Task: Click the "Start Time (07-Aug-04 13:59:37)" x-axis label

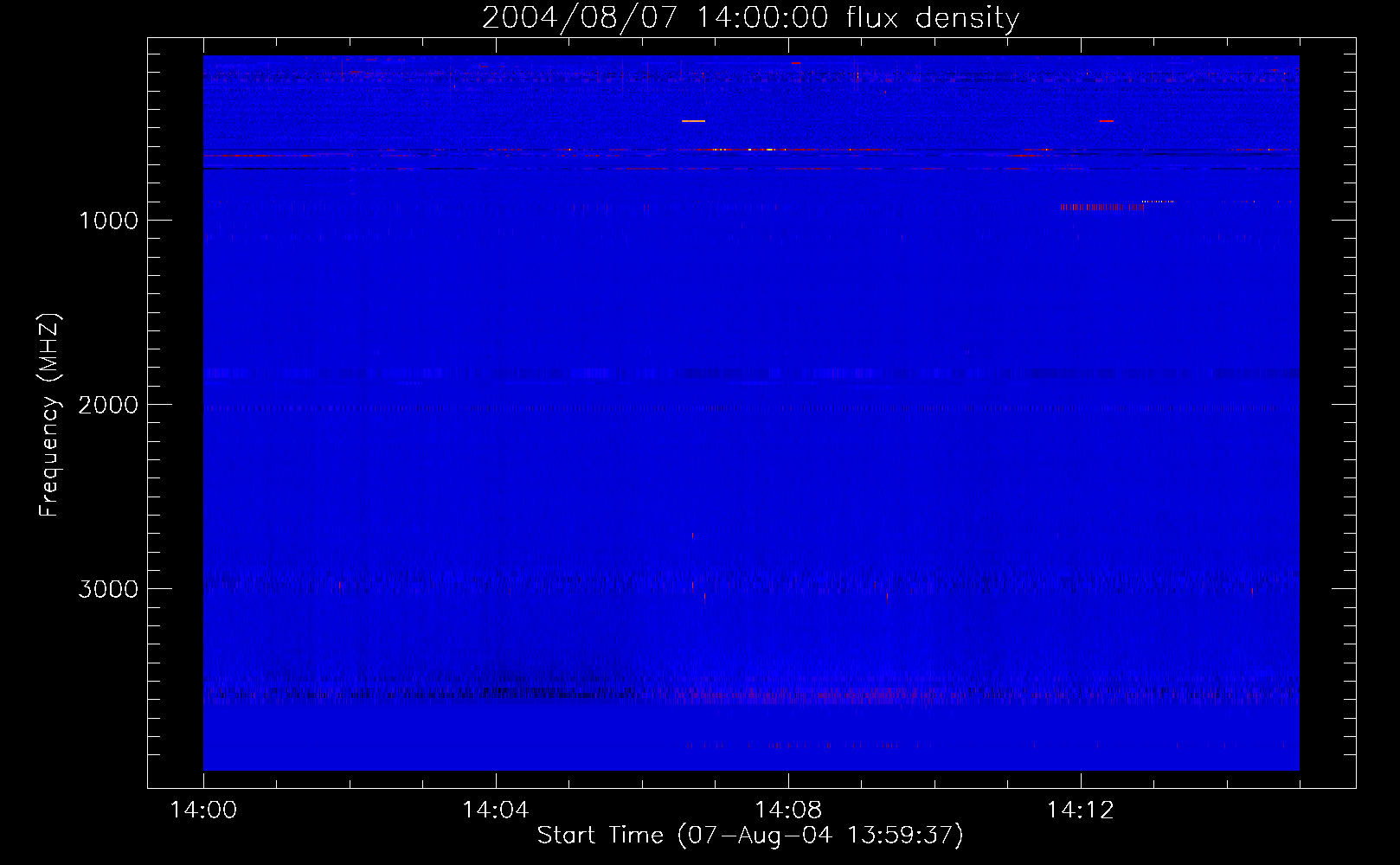Action: point(750,836)
